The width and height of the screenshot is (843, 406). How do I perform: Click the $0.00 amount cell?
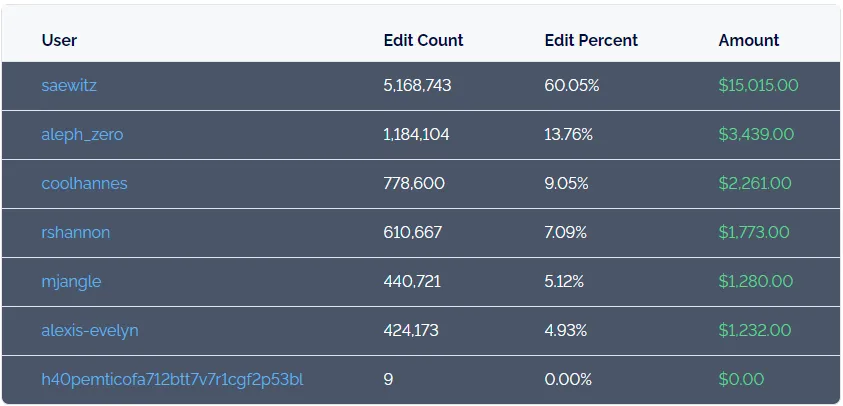(741, 379)
